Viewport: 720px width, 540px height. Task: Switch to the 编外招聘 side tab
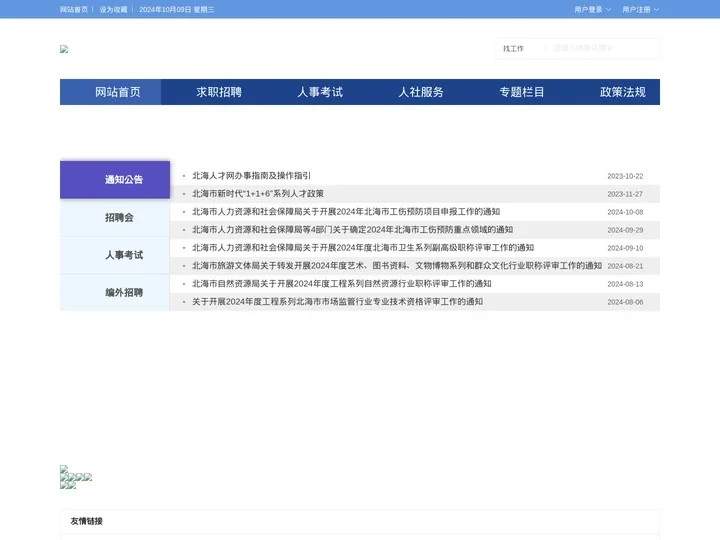click(x=115, y=292)
